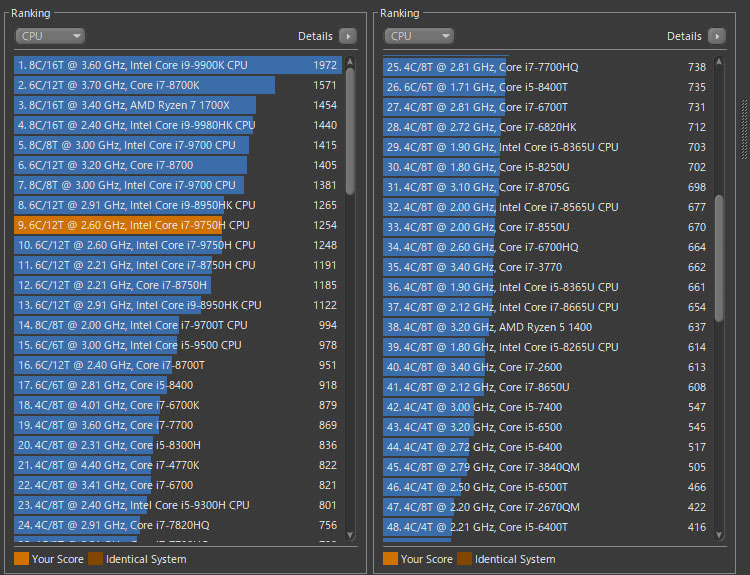Image resolution: width=750 pixels, height=575 pixels.
Task: Select the Core i7-7700HQ row
Action: pos(547,67)
